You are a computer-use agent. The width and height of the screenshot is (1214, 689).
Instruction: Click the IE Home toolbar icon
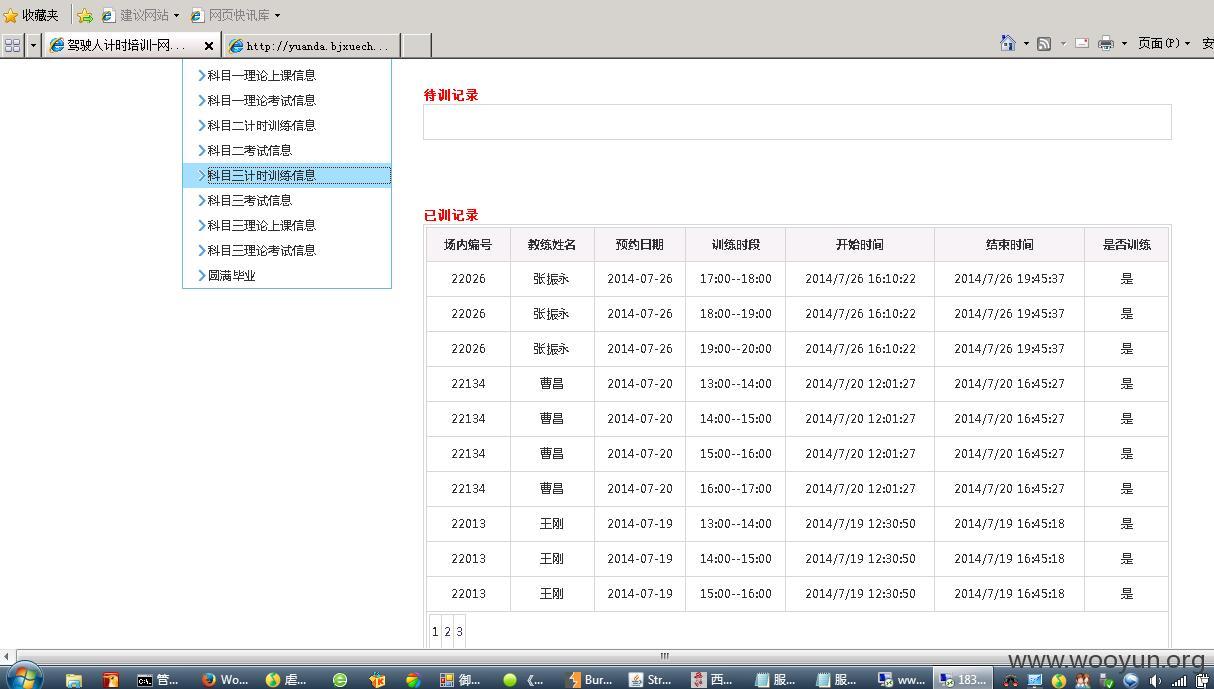click(1008, 43)
